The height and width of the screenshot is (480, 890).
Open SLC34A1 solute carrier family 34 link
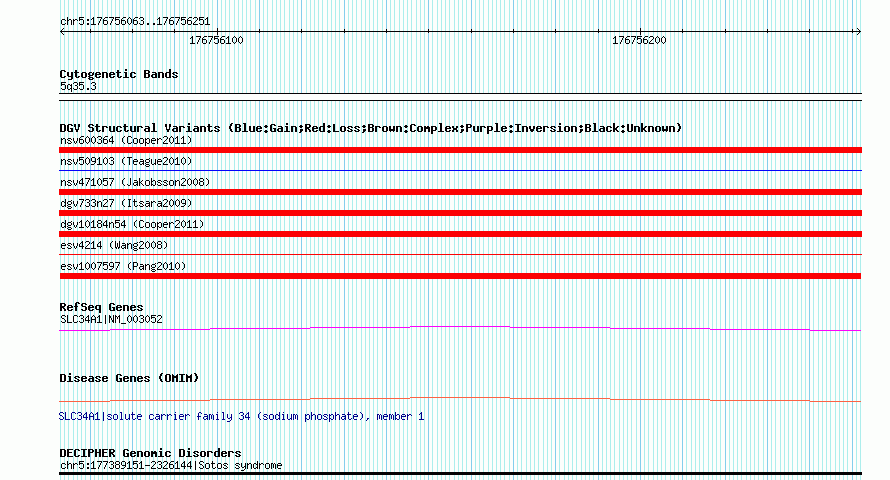tap(241, 416)
